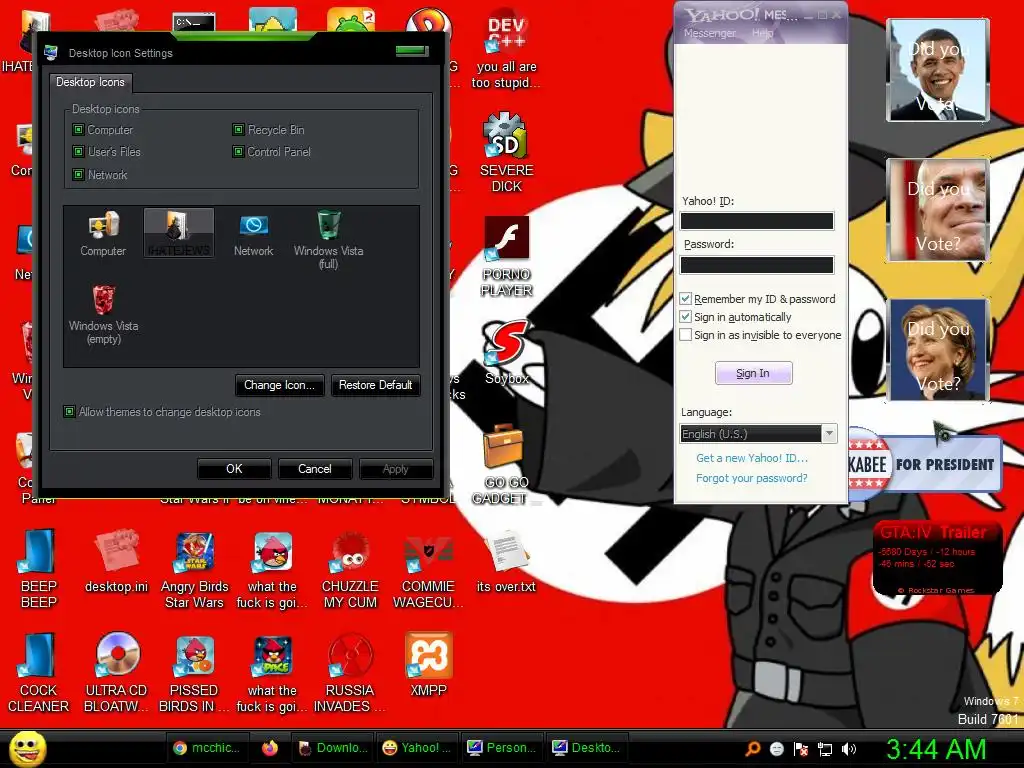The image size is (1024, 768).
Task: Open the Messenger menu in Yahoo Messenger
Action: 709,33
